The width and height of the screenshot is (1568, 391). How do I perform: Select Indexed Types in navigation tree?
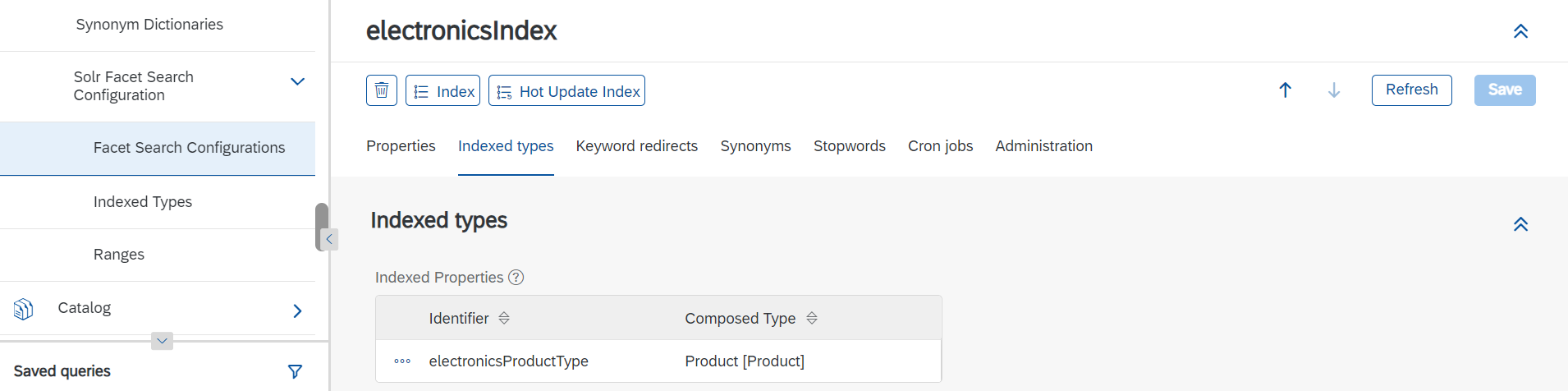[143, 202]
